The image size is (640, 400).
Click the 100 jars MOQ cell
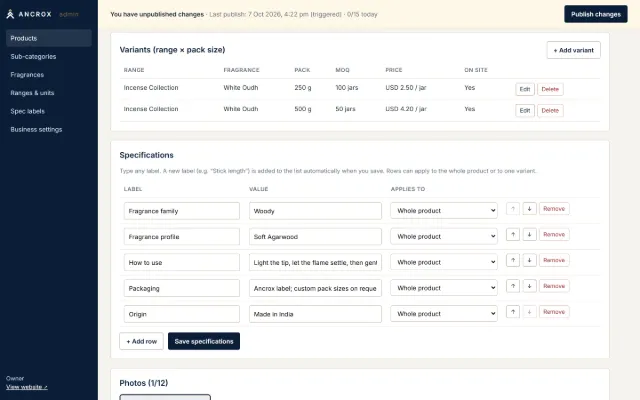[x=347, y=88]
